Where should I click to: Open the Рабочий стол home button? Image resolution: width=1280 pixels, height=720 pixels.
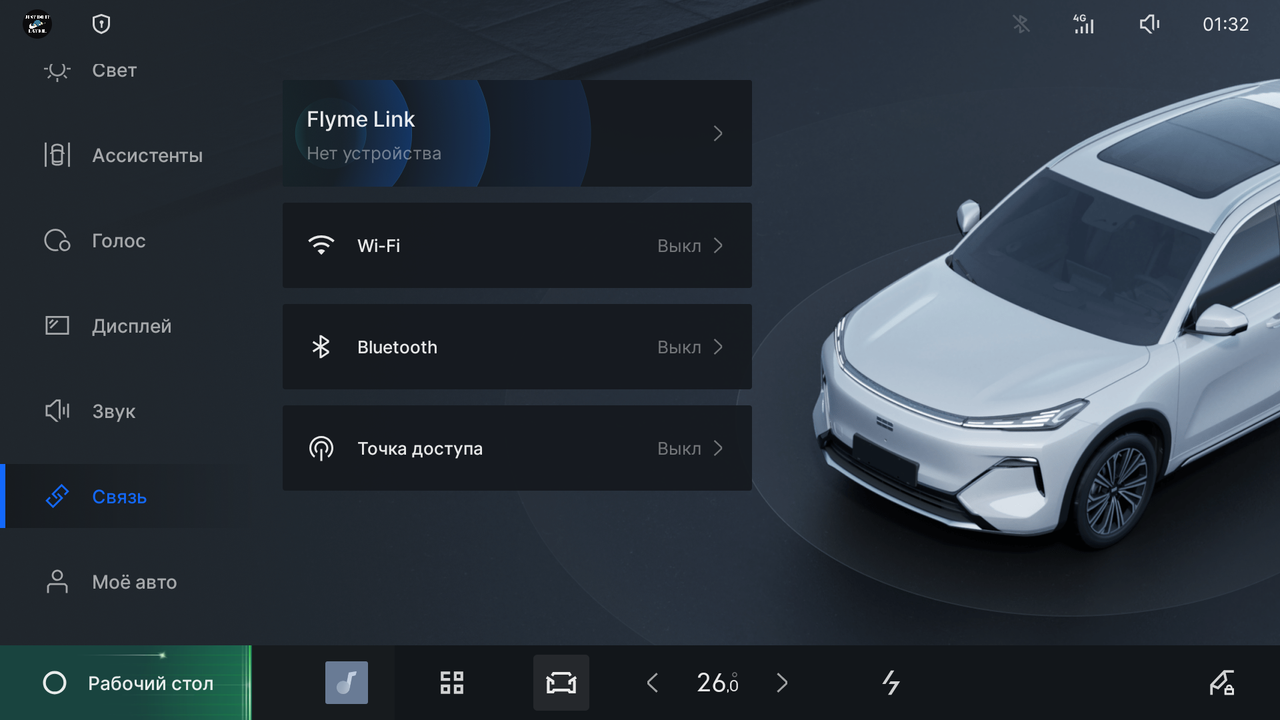[125, 683]
